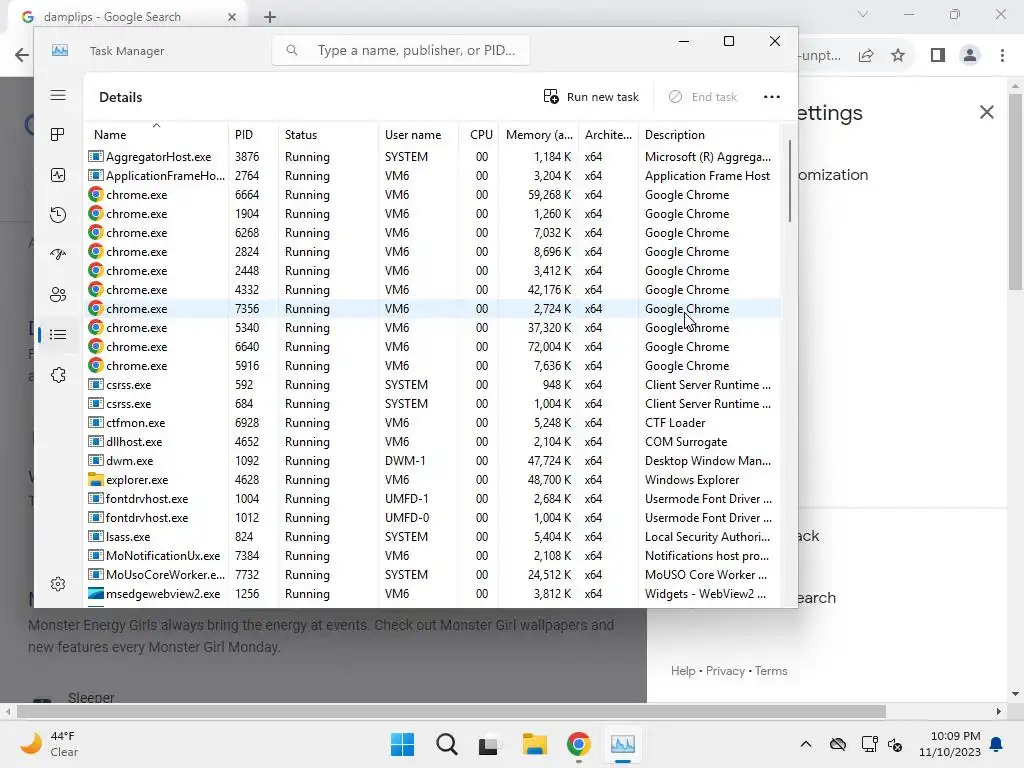This screenshot has width=1024, height=768.
Task: Click Windows Explorer description cell
Action: (692, 479)
